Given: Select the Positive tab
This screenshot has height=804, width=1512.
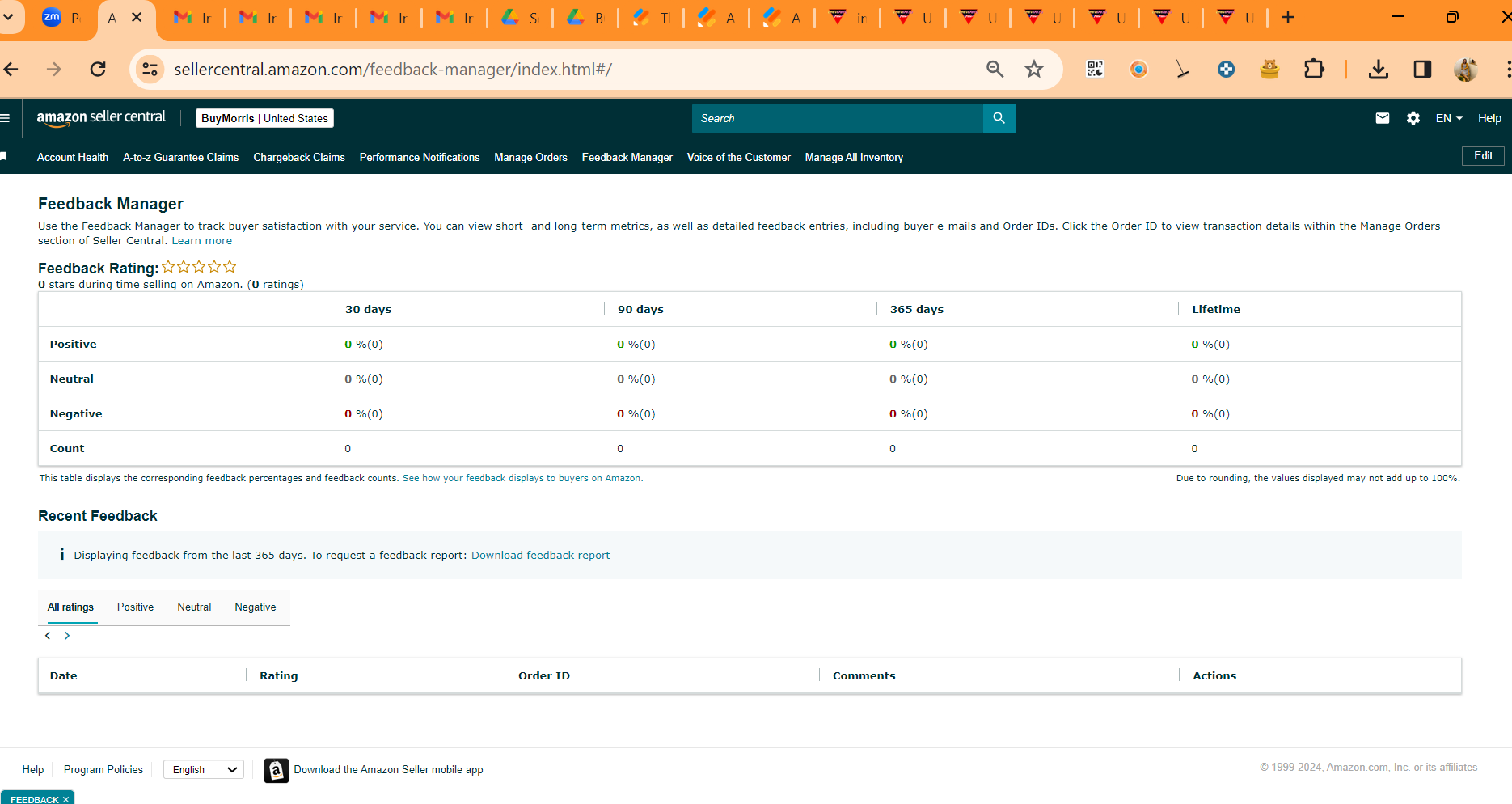Looking at the screenshot, I should click(x=135, y=607).
